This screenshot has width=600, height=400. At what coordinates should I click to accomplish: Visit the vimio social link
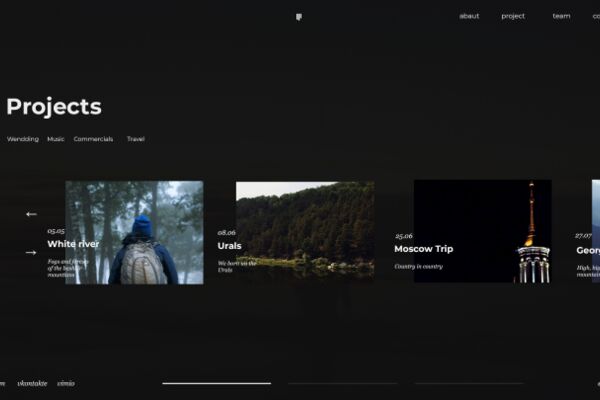pos(66,383)
